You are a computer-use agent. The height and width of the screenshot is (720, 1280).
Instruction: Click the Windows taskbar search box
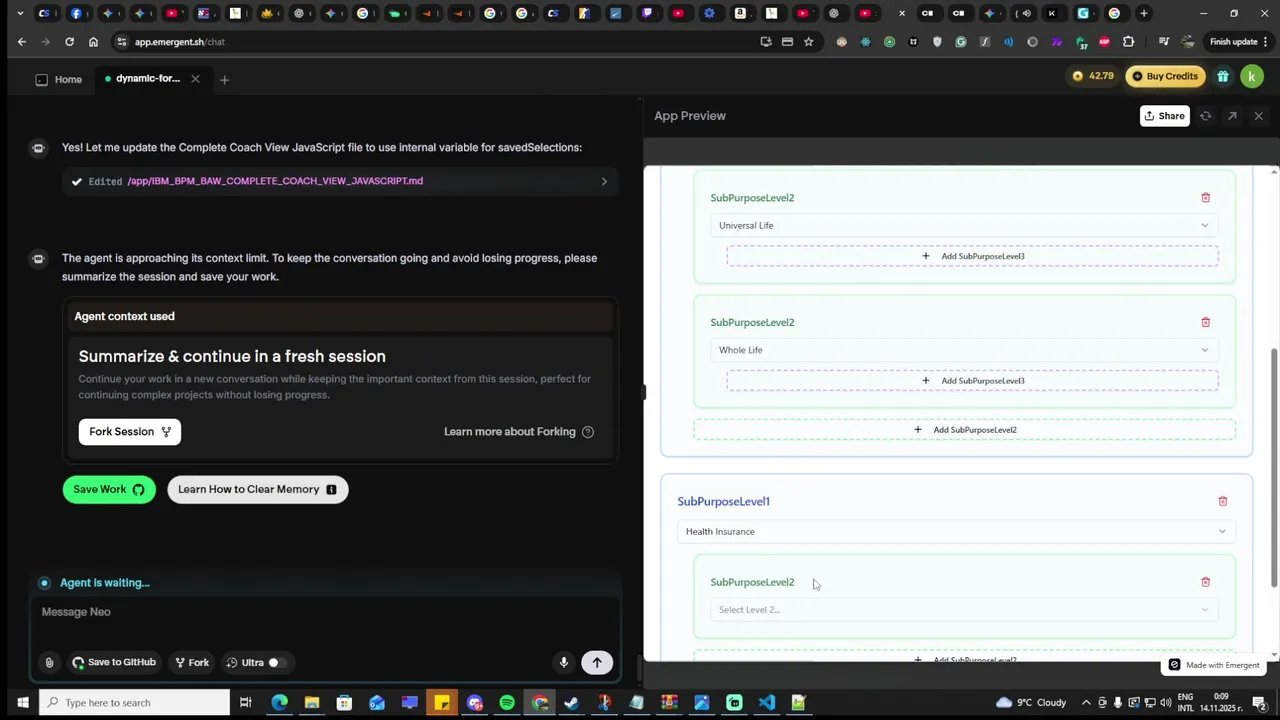point(133,702)
